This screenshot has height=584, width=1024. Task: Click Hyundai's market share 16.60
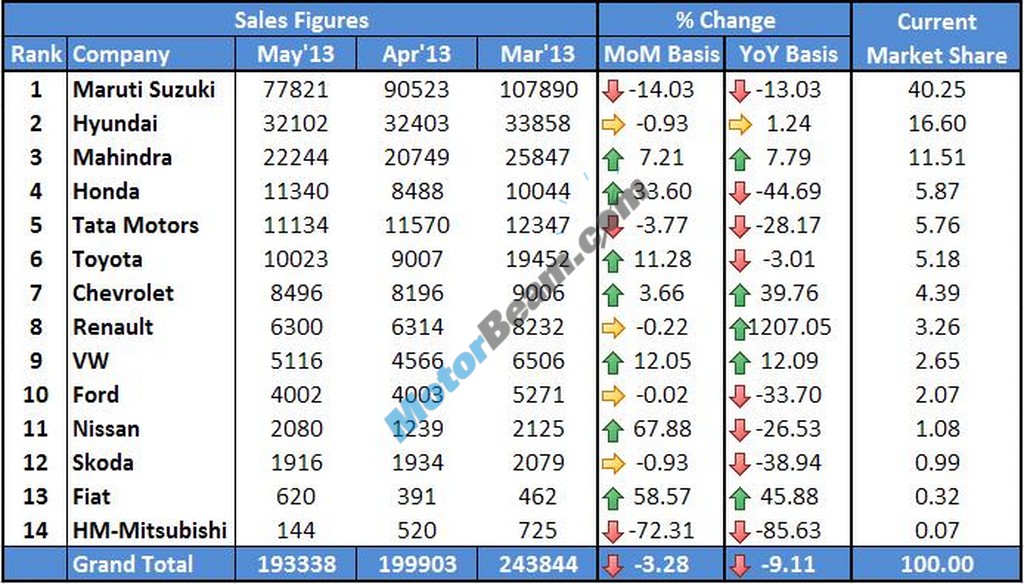point(936,123)
